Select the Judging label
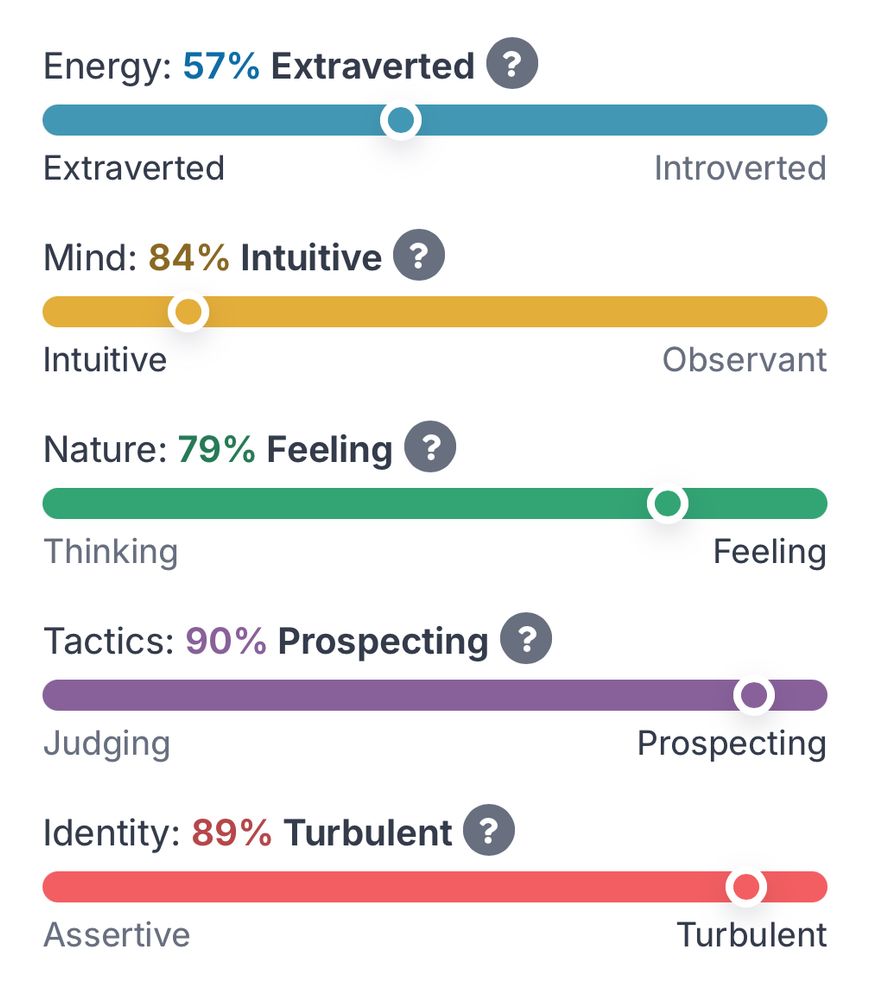Image resolution: width=870 pixels, height=1000 pixels. 107,744
